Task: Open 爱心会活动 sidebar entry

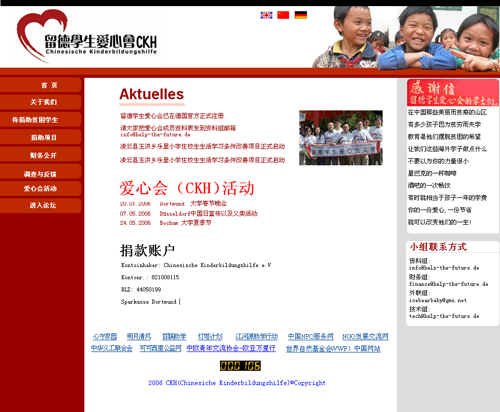Action: pyautogui.click(x=40, y=188)
